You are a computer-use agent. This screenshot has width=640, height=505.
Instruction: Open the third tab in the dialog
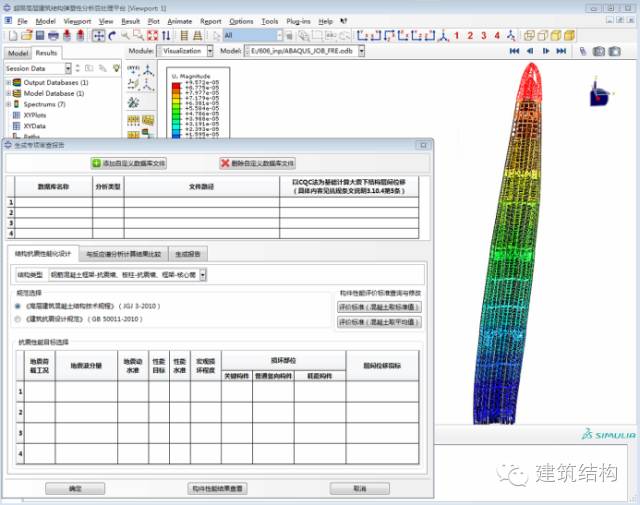tap(188, 254)
